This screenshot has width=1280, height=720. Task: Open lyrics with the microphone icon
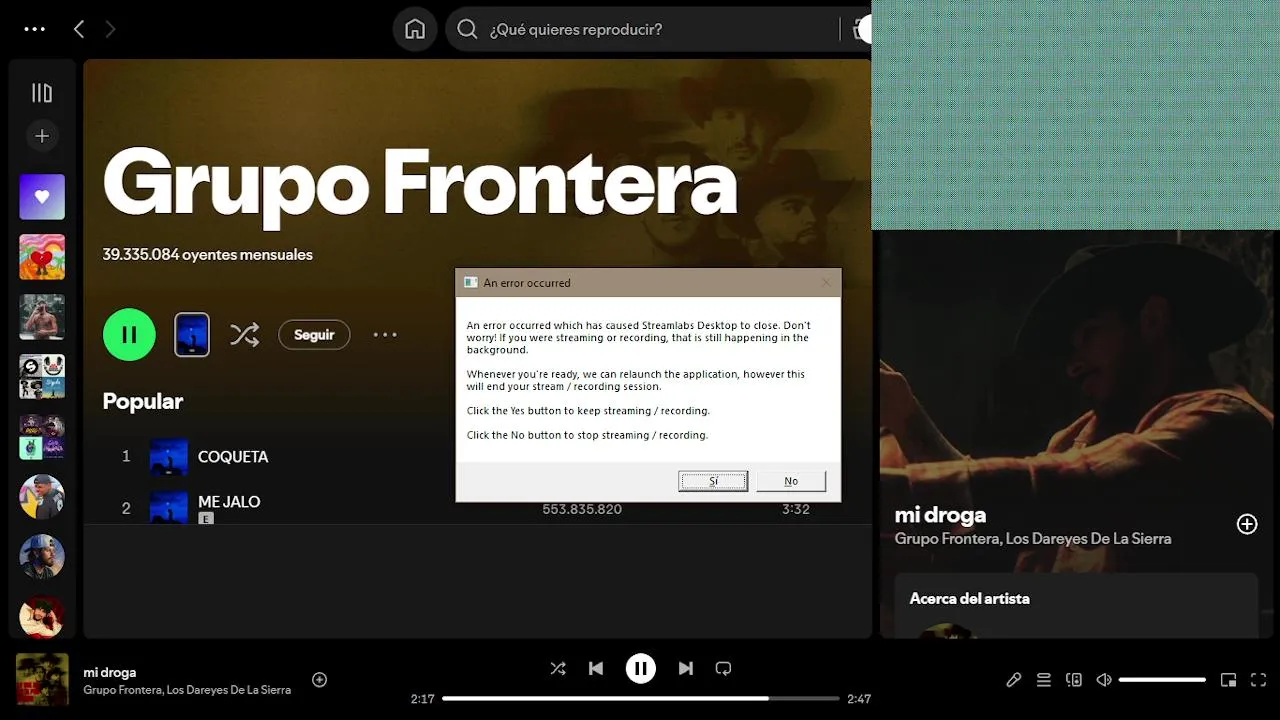[1014, 680]
